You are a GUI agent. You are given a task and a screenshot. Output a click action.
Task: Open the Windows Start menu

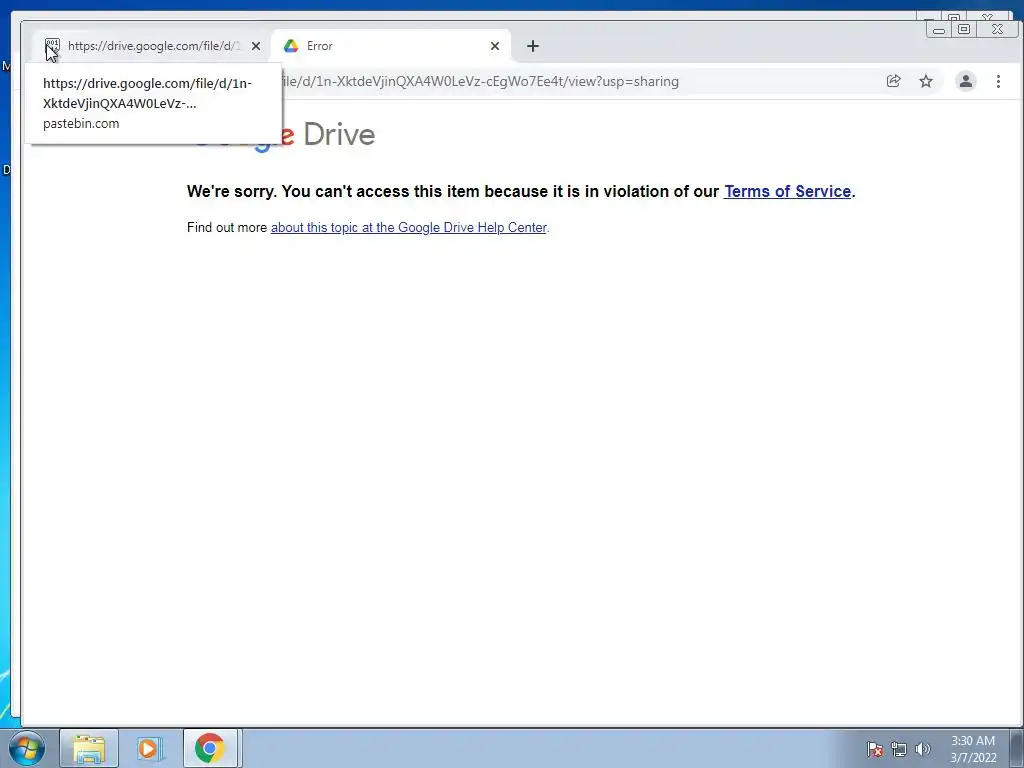point(27,748)
